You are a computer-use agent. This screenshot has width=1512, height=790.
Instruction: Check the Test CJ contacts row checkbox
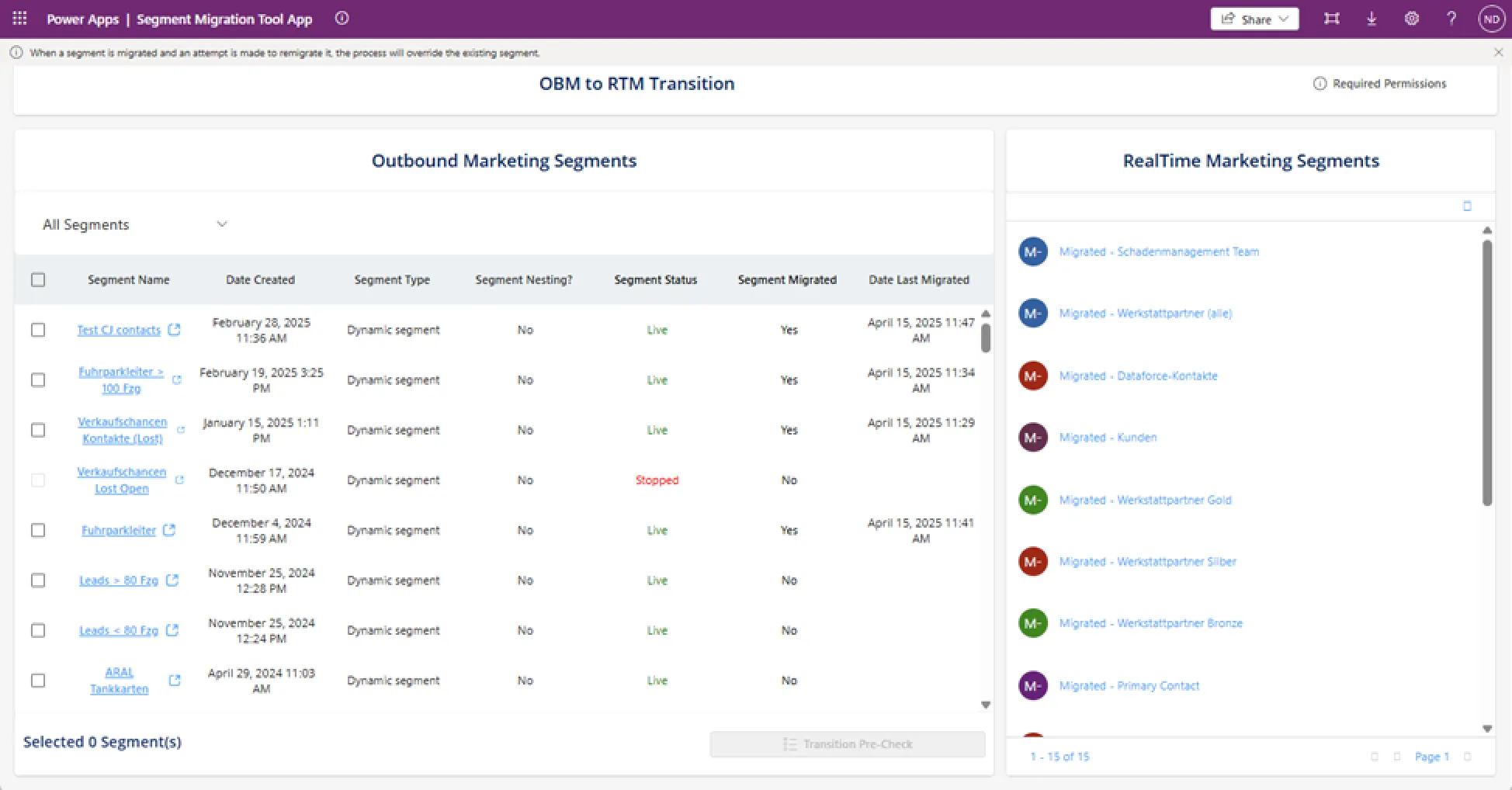click(x=38, y=330)
